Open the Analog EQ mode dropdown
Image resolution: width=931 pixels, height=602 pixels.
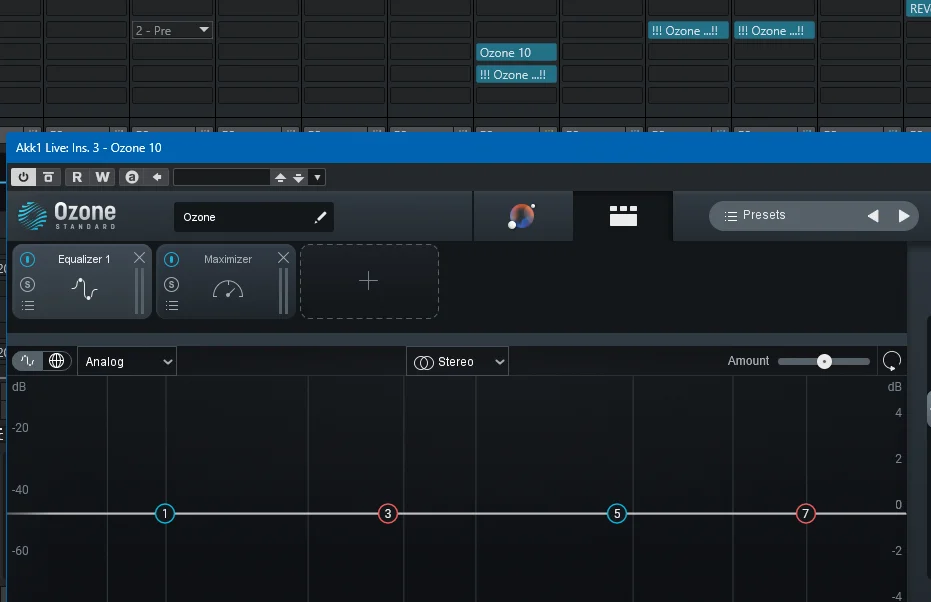(127, 362)
